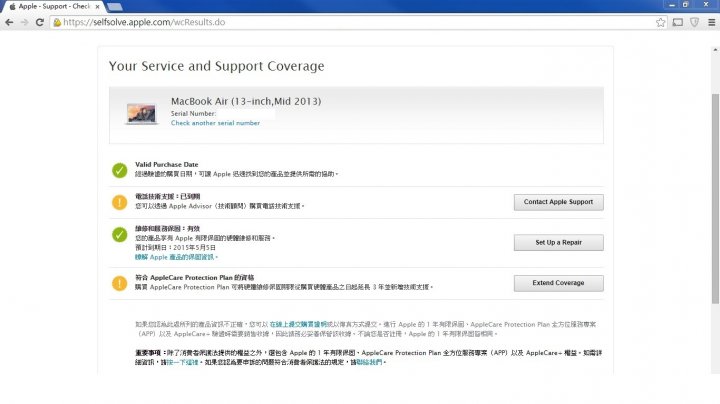720x404 pixels.
Task: Open the Chrome menu icon
Action: (x=711, y=22)
